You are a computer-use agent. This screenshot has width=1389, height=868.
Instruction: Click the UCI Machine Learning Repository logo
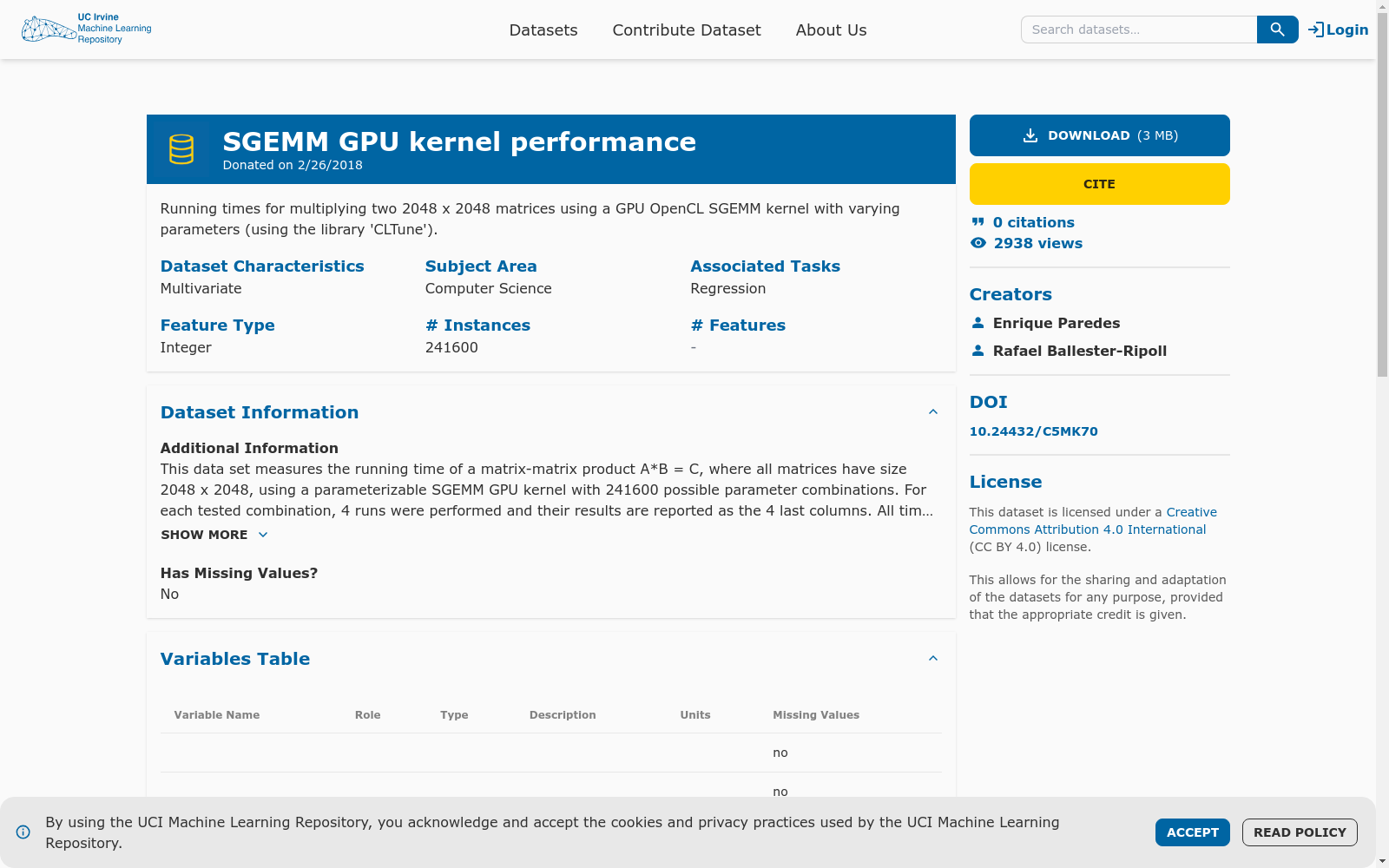pyautogui.click(x=86, y=29)
